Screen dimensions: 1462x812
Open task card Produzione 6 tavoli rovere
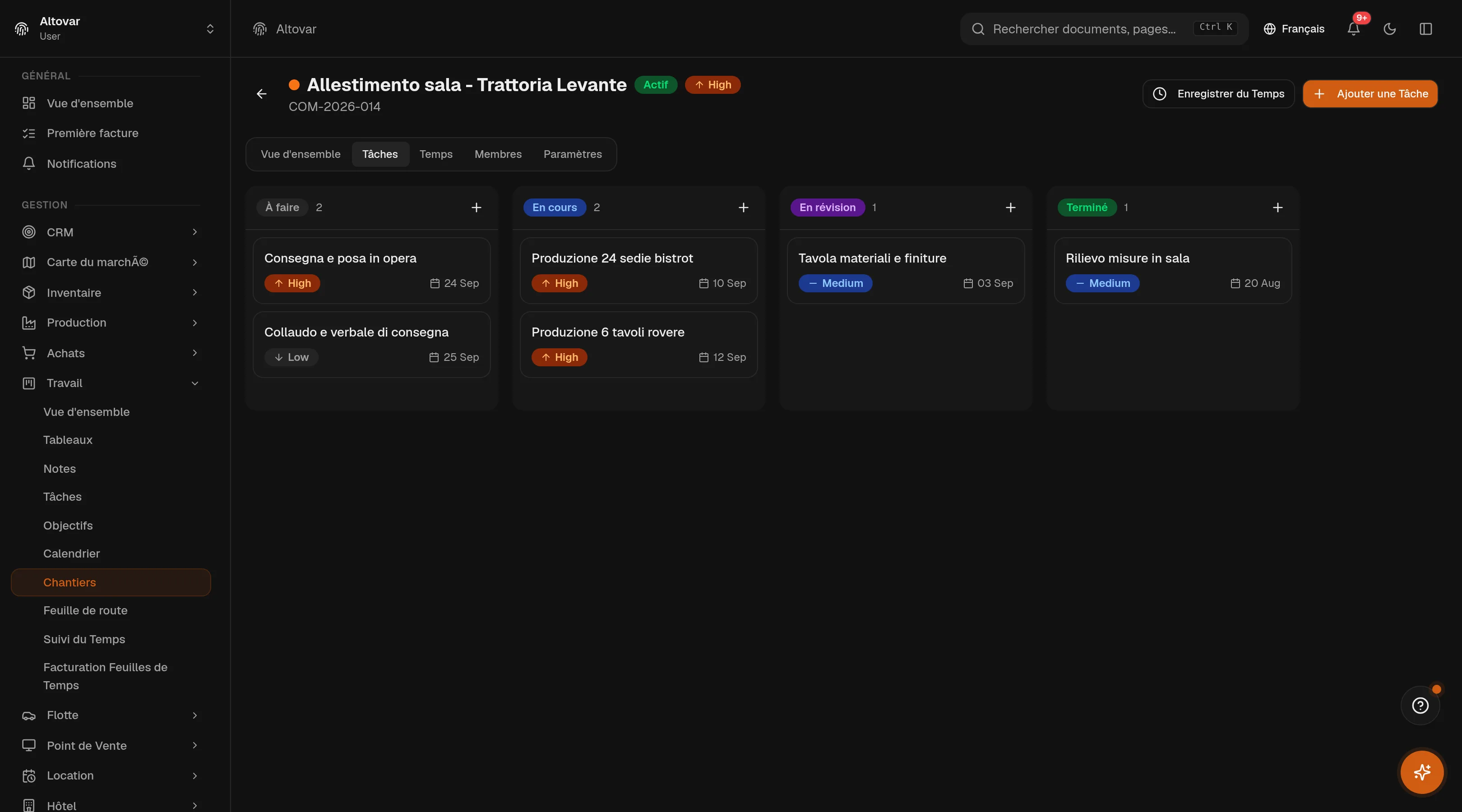tap(638, 345)
